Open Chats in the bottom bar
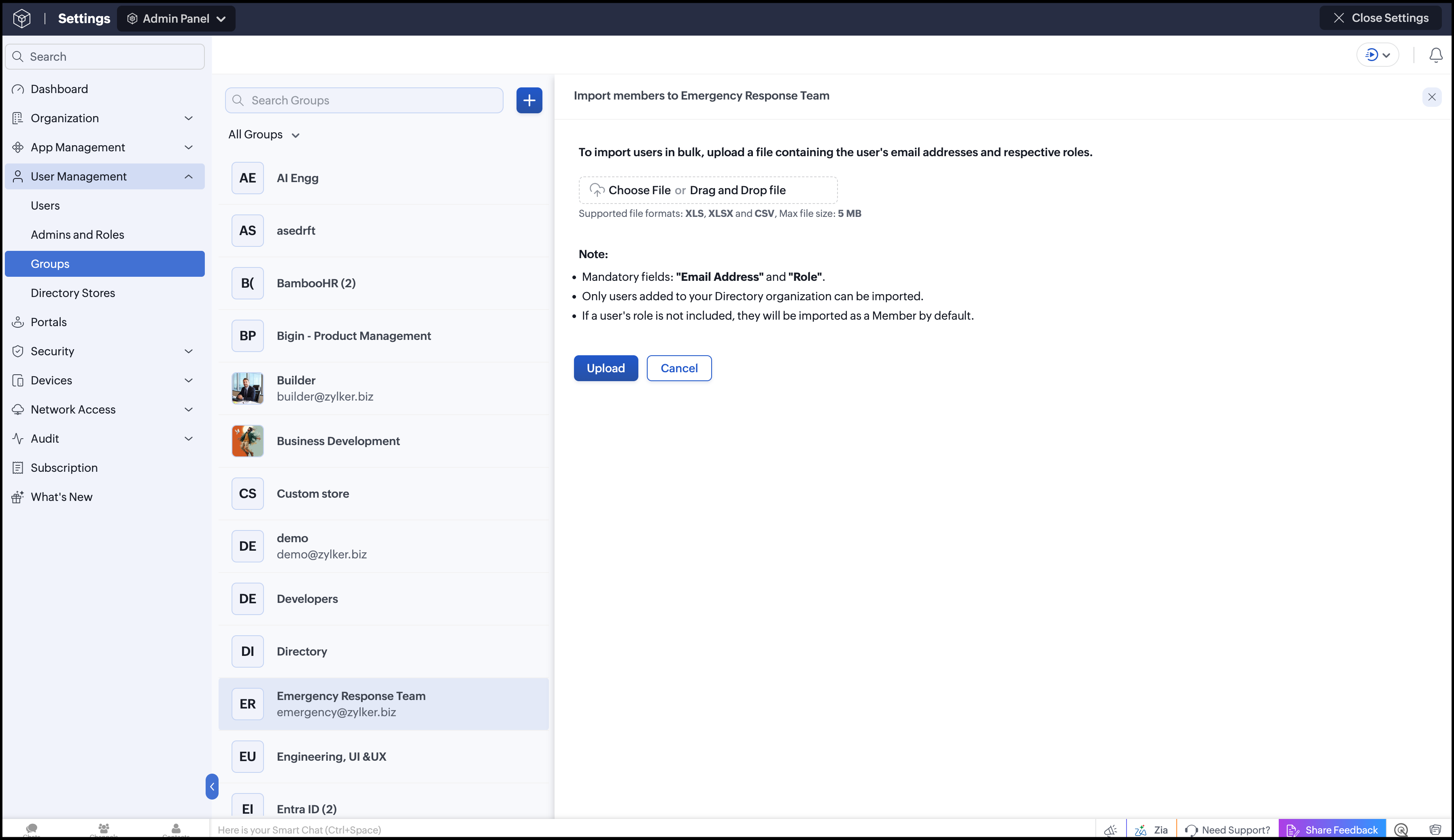1454x840 pixels. coord(32,829)
